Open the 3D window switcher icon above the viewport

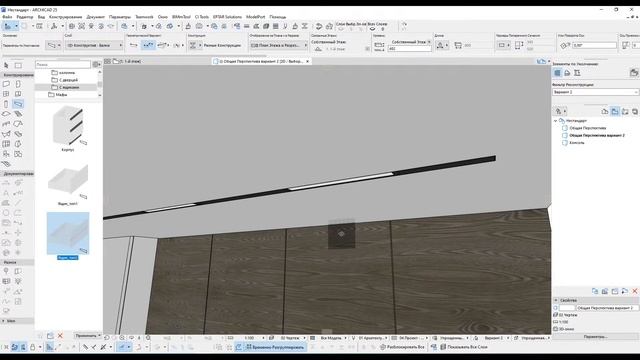(542, 61)
